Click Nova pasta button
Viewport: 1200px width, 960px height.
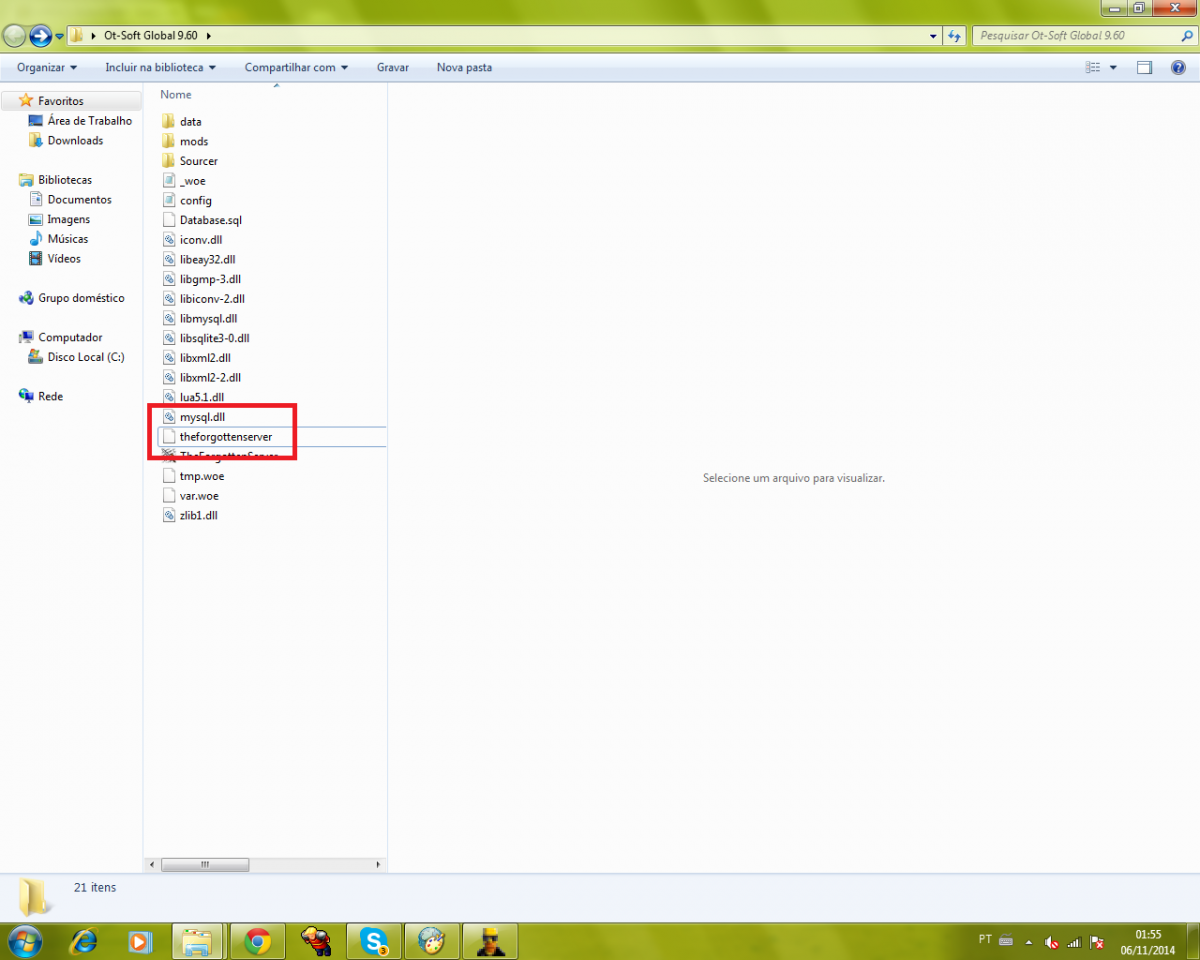point(464,68)
